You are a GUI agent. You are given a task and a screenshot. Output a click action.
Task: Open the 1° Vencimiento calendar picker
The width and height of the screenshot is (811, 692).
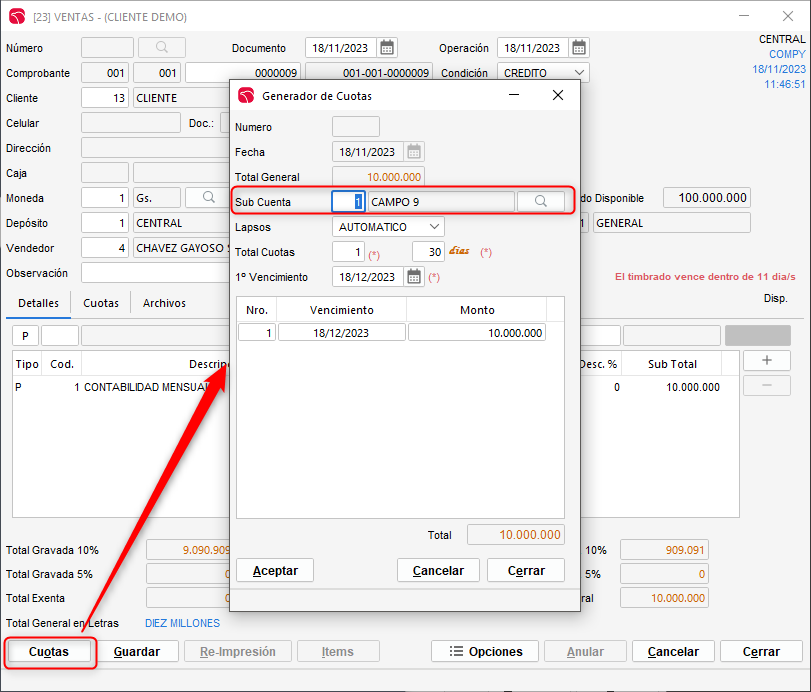coord(414,277)
